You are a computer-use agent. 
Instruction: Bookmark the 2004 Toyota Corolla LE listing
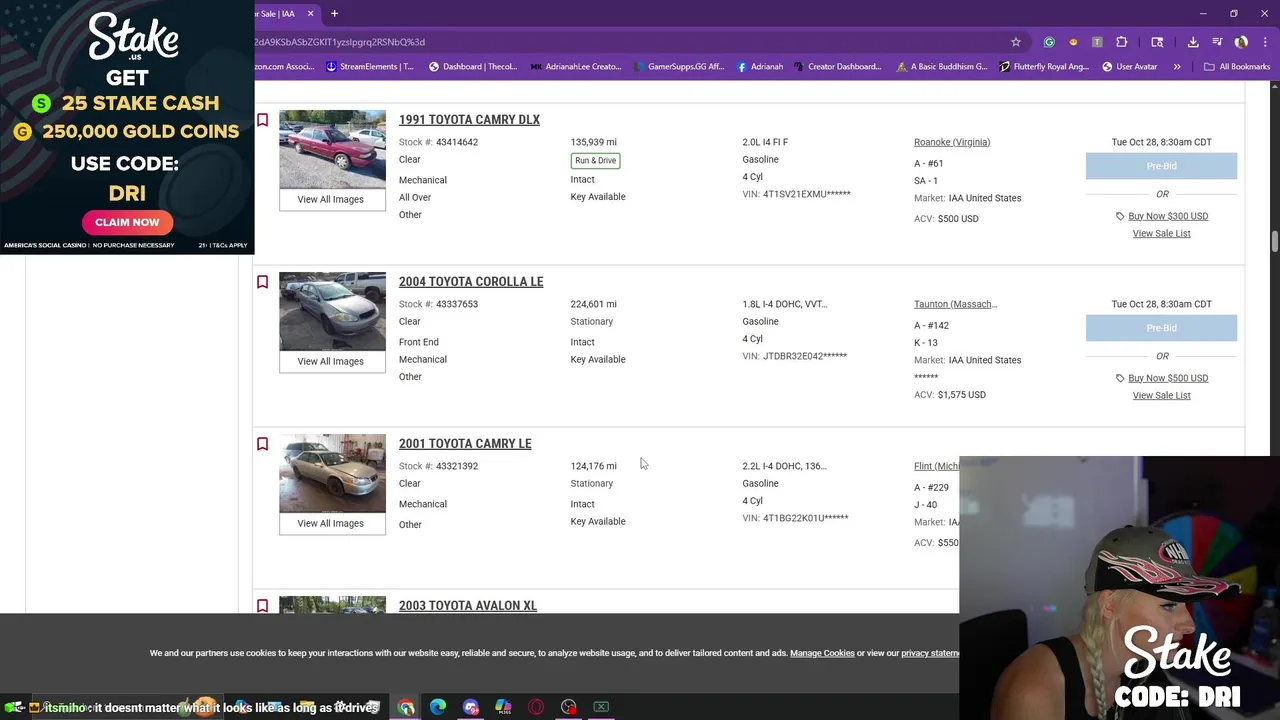click(x=262, y=282)
